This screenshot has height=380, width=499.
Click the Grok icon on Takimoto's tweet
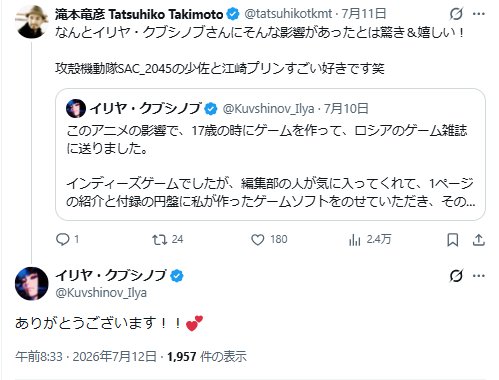456,14
